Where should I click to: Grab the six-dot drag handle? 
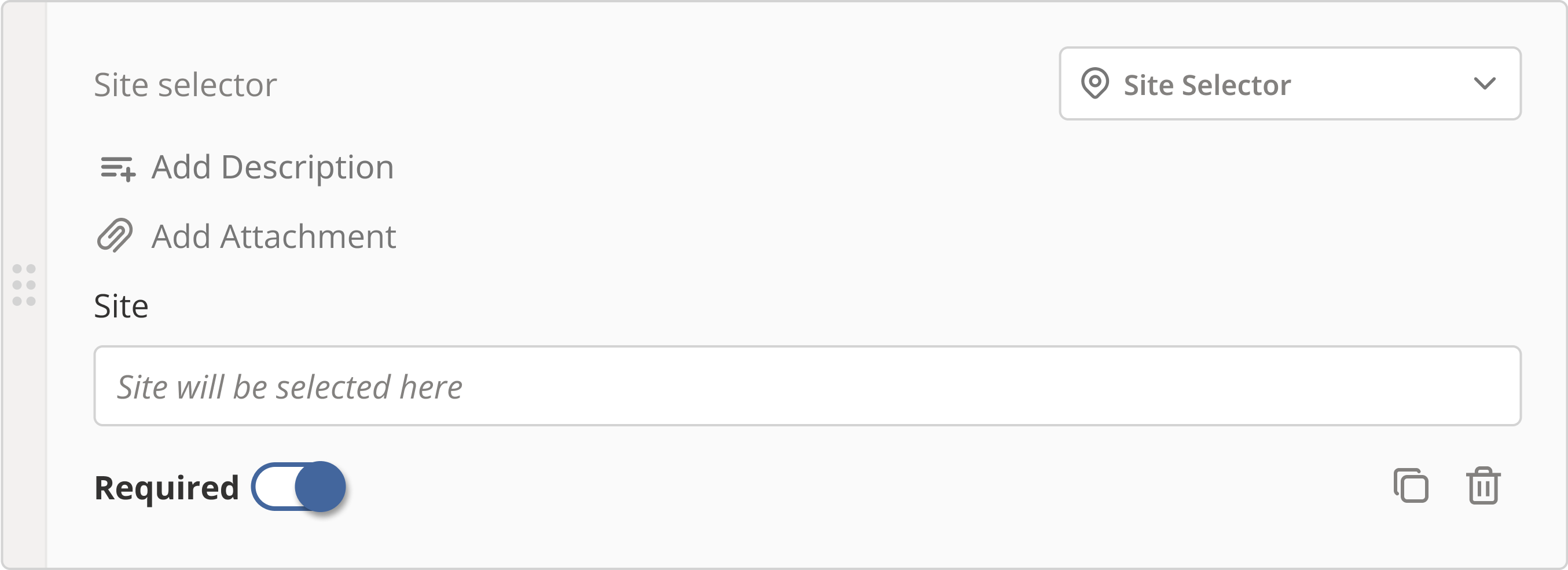pyautogui.click(x=24, y=285)
